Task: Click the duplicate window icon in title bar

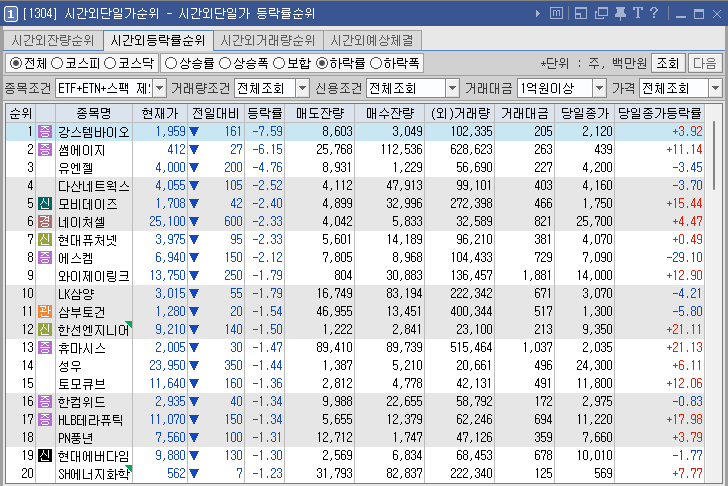Action: tap(601, 13)
